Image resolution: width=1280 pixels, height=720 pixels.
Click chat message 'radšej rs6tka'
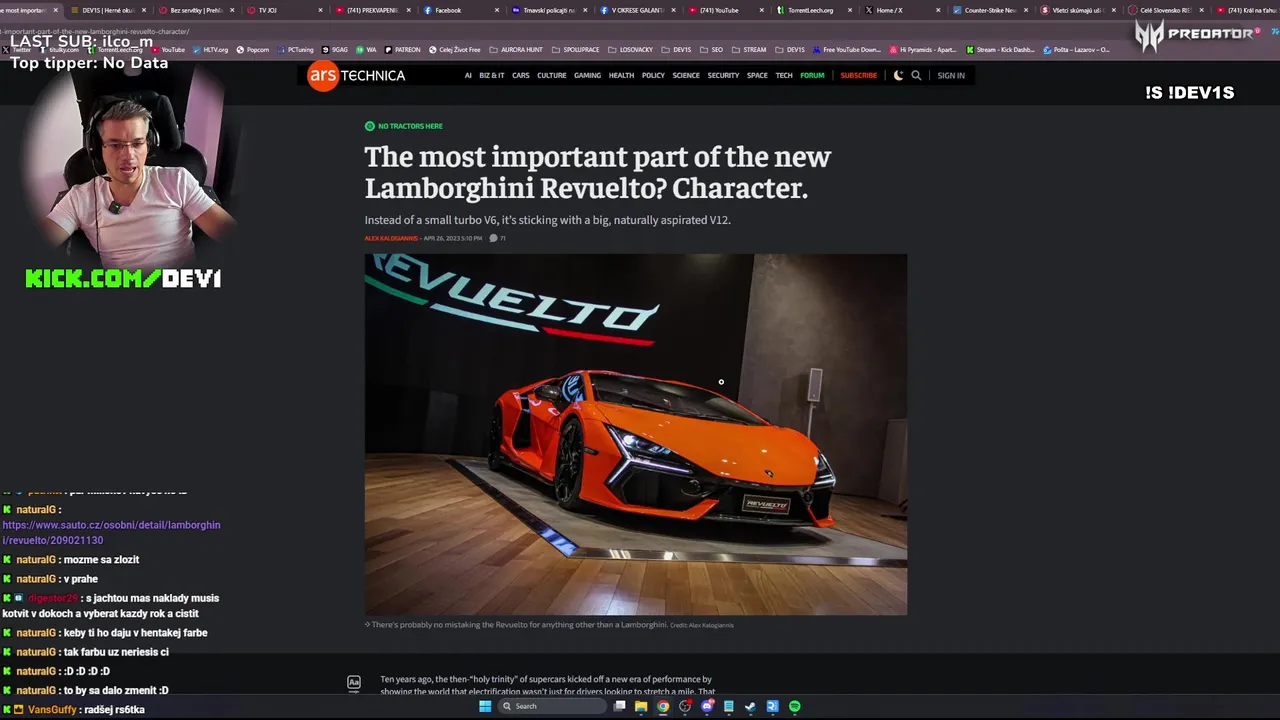click(x=114, y=709)
